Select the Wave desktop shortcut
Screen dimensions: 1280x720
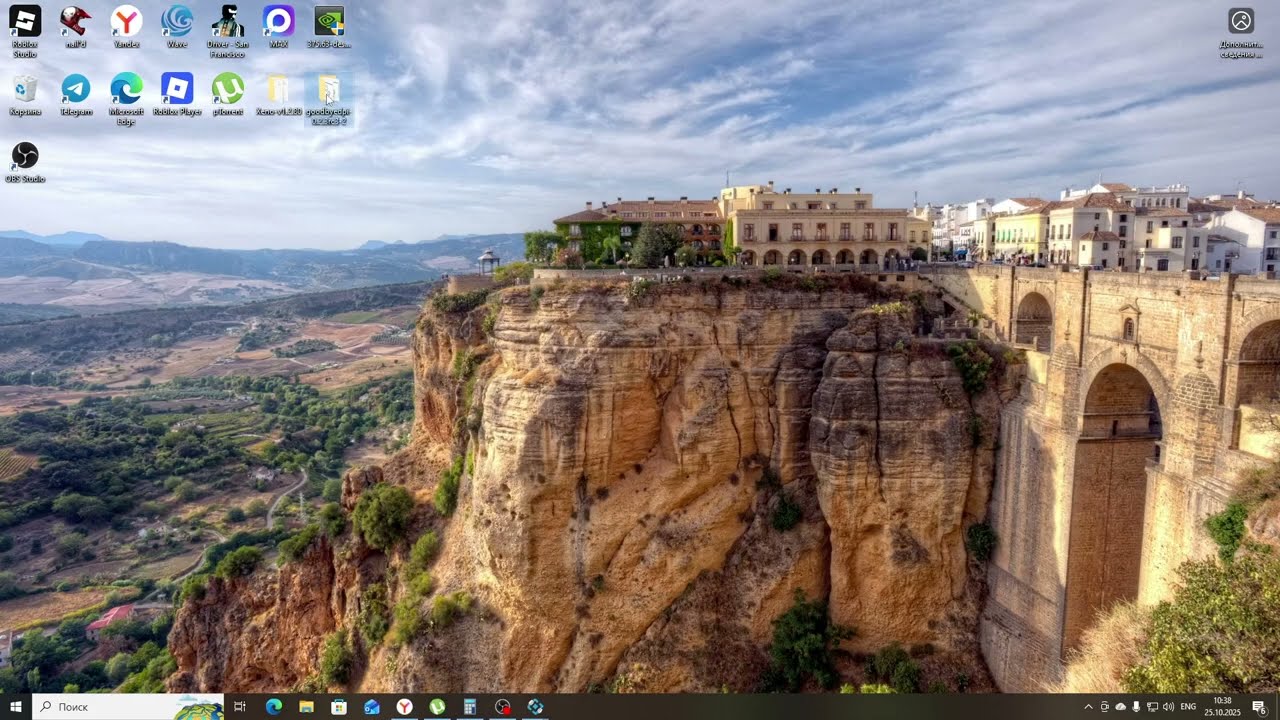(177, 27)
